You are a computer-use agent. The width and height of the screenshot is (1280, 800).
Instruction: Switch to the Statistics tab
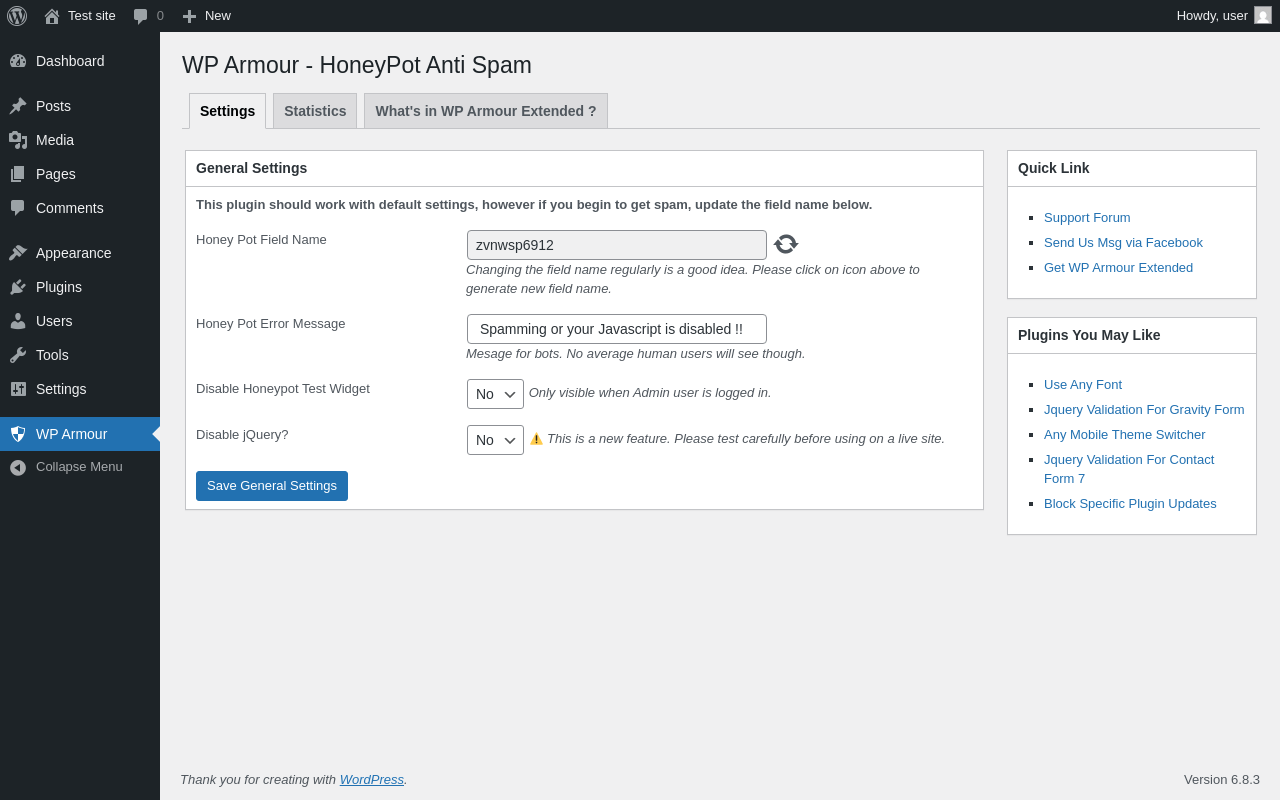315,111
